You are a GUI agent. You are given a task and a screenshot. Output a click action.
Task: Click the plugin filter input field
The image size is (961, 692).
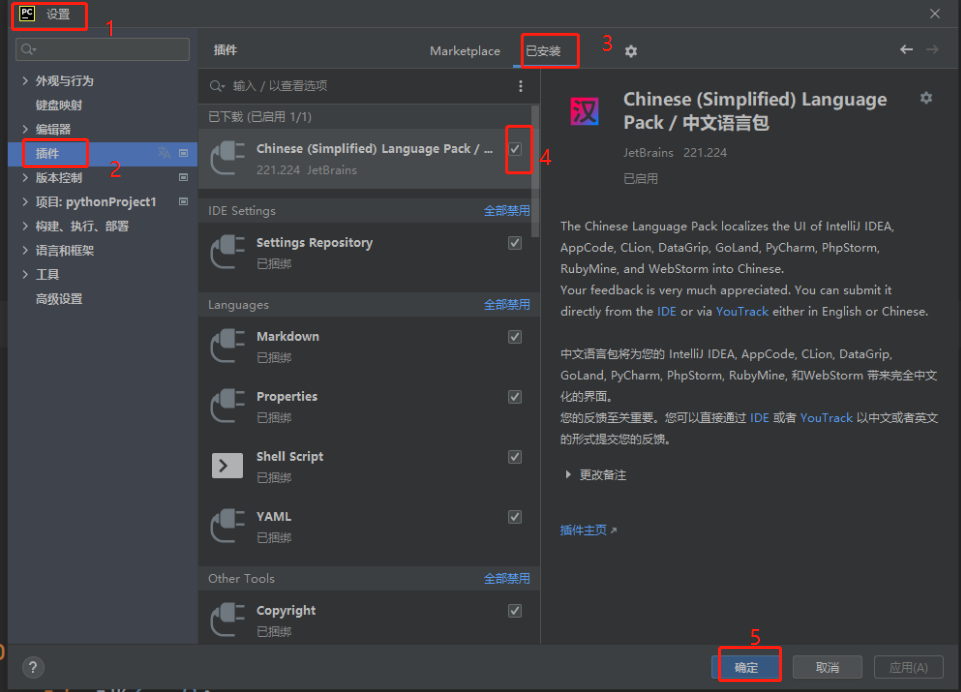(368, 86)
